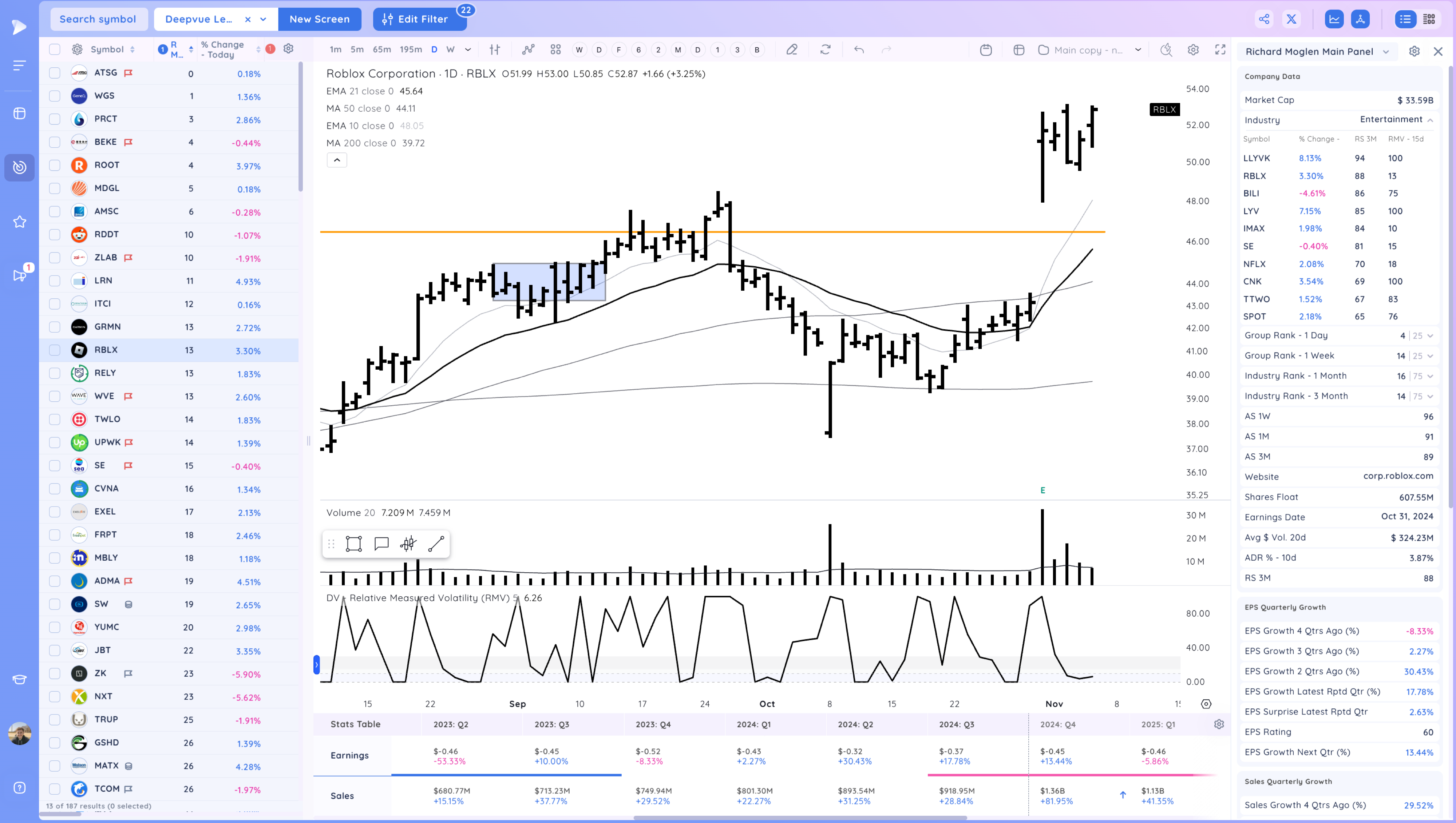This screenshot has width=1456, height=823.
Task: Collapse the indicator legend chevron
Action: (x=337, y=160)
